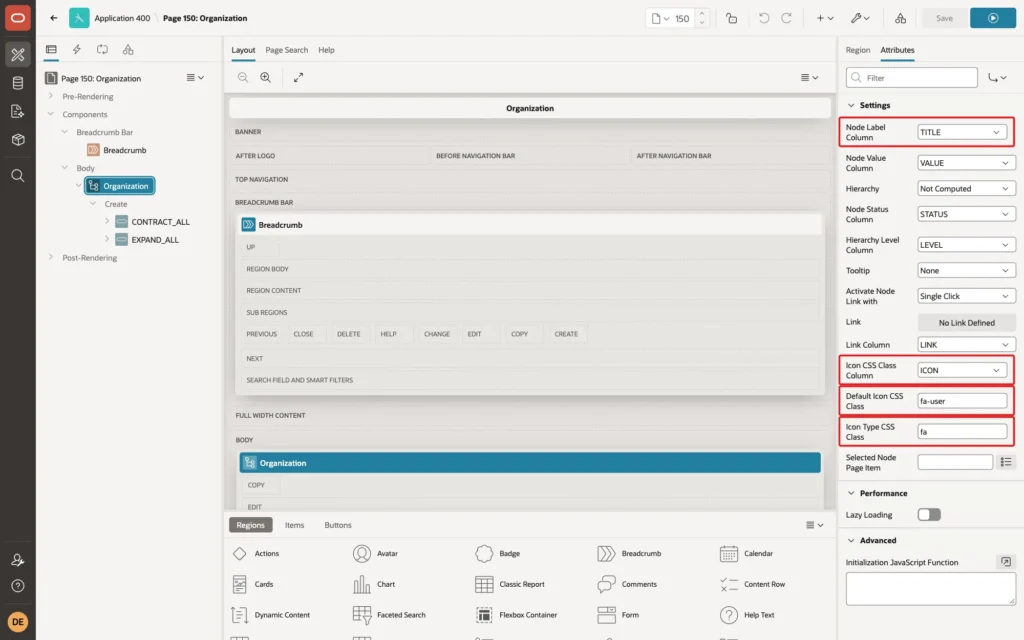The image size is (1024, 640).
Task: Open the Icon CSS Class Column dropdown
Action: point(962,370)
